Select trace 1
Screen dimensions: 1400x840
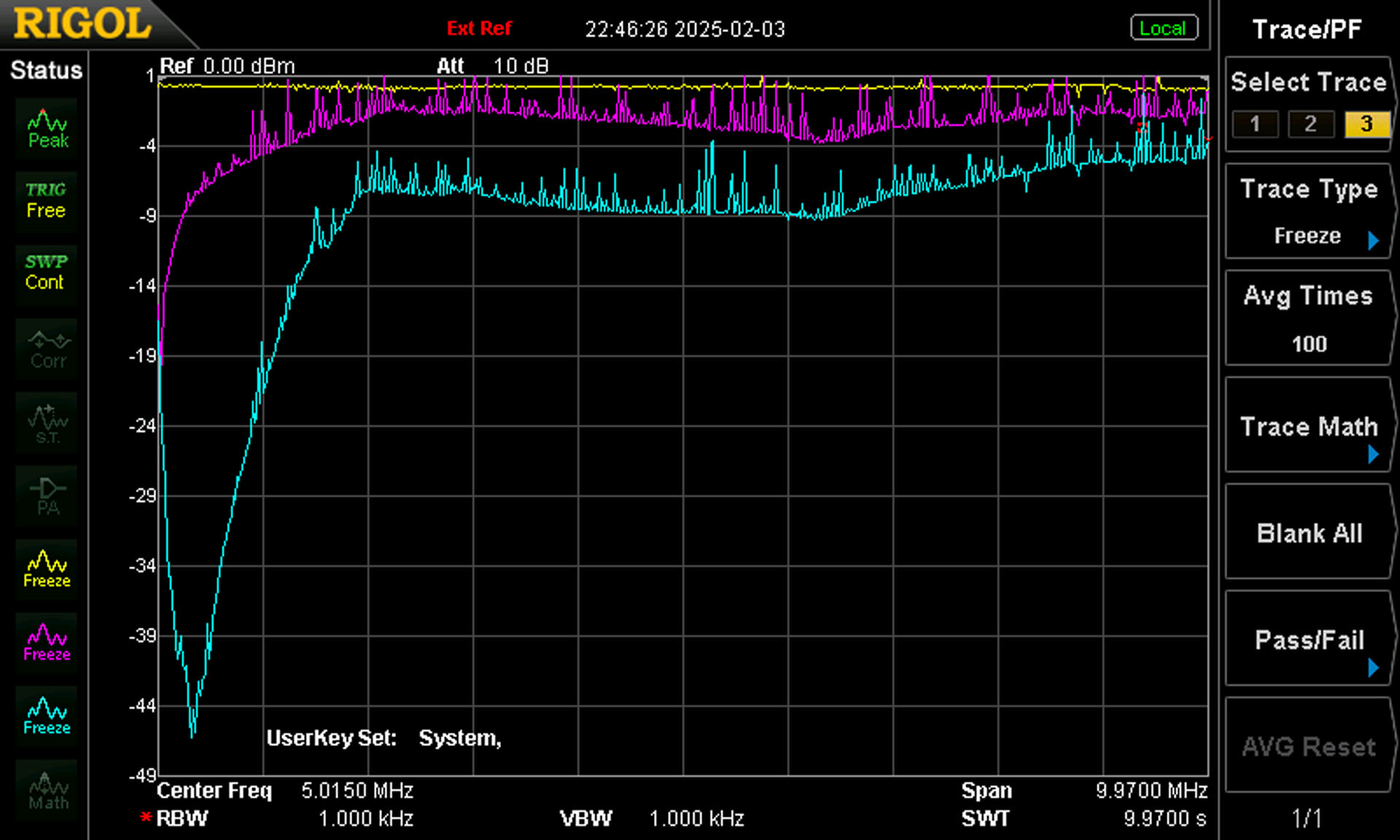pos(1255,124)
